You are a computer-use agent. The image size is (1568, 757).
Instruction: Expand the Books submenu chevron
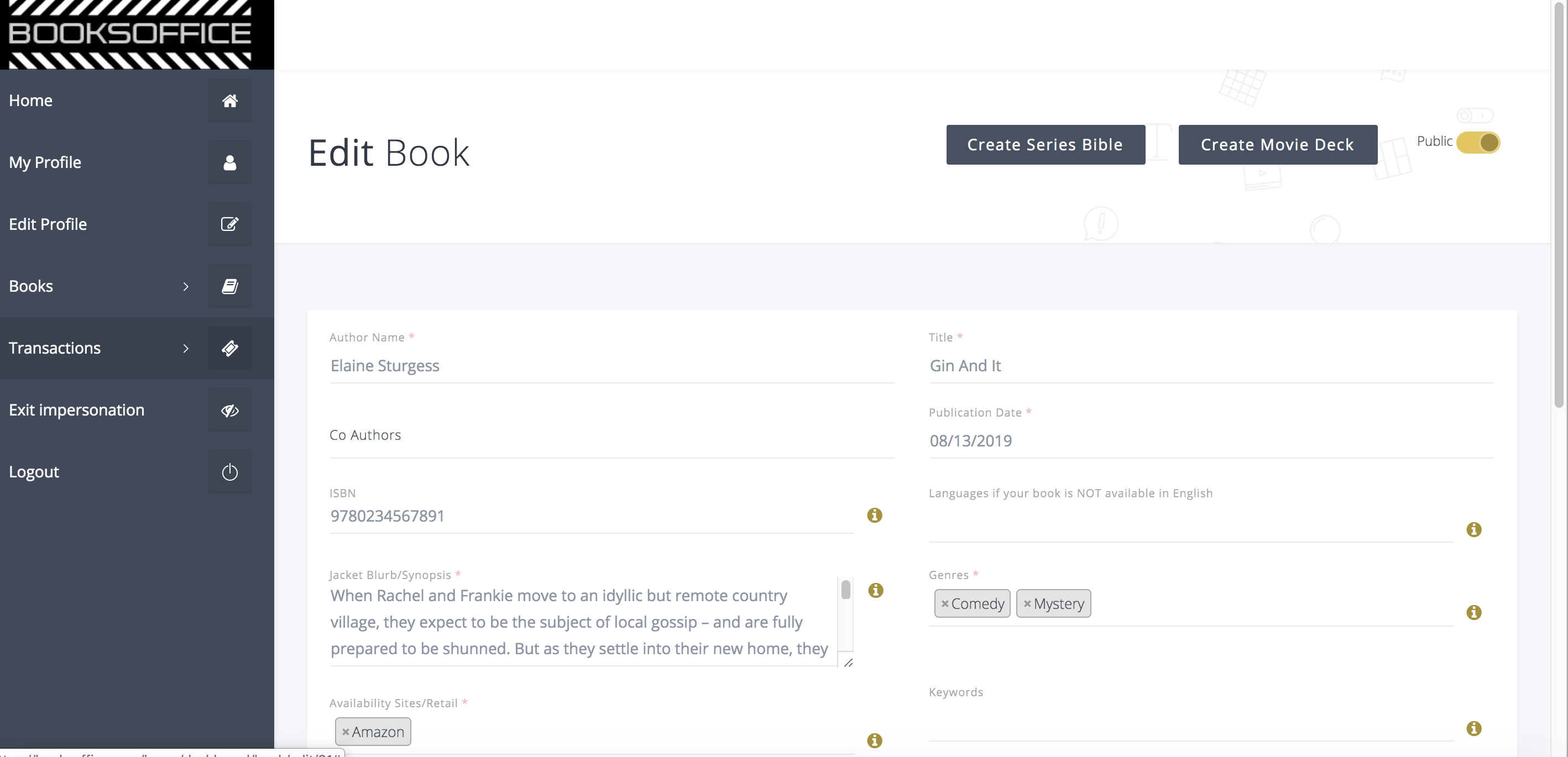pyautogui.click(x=186, y=287)
